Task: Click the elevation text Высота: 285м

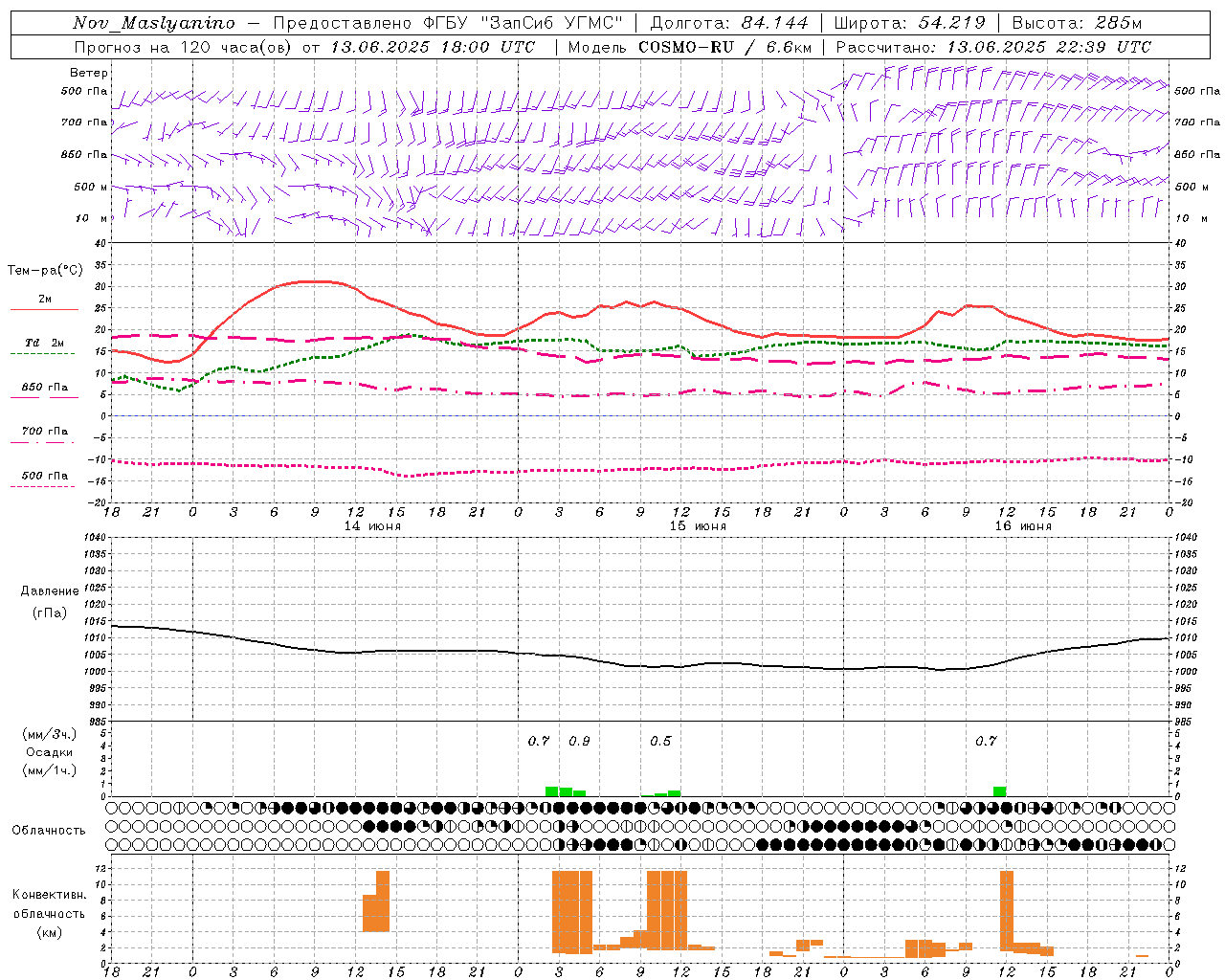Action: [x=1077, y=23]
